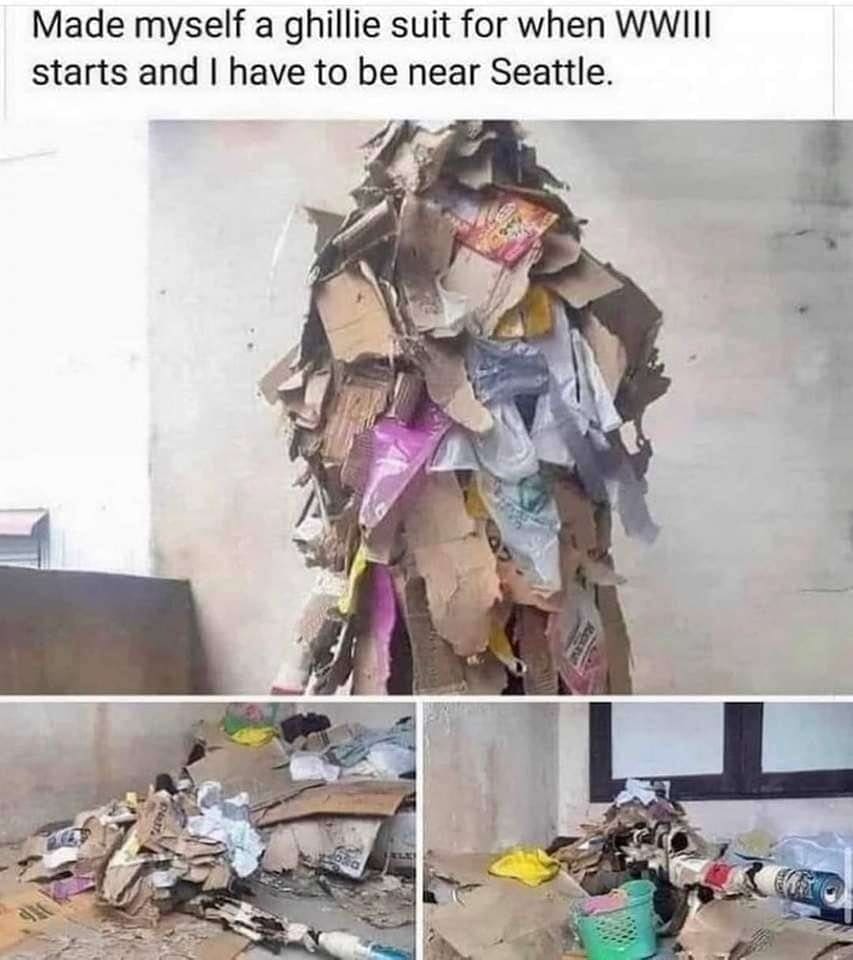Click the caption starting "Made myself a ghillie"
This screenshot has width=853, height=960.
[370, 50]
